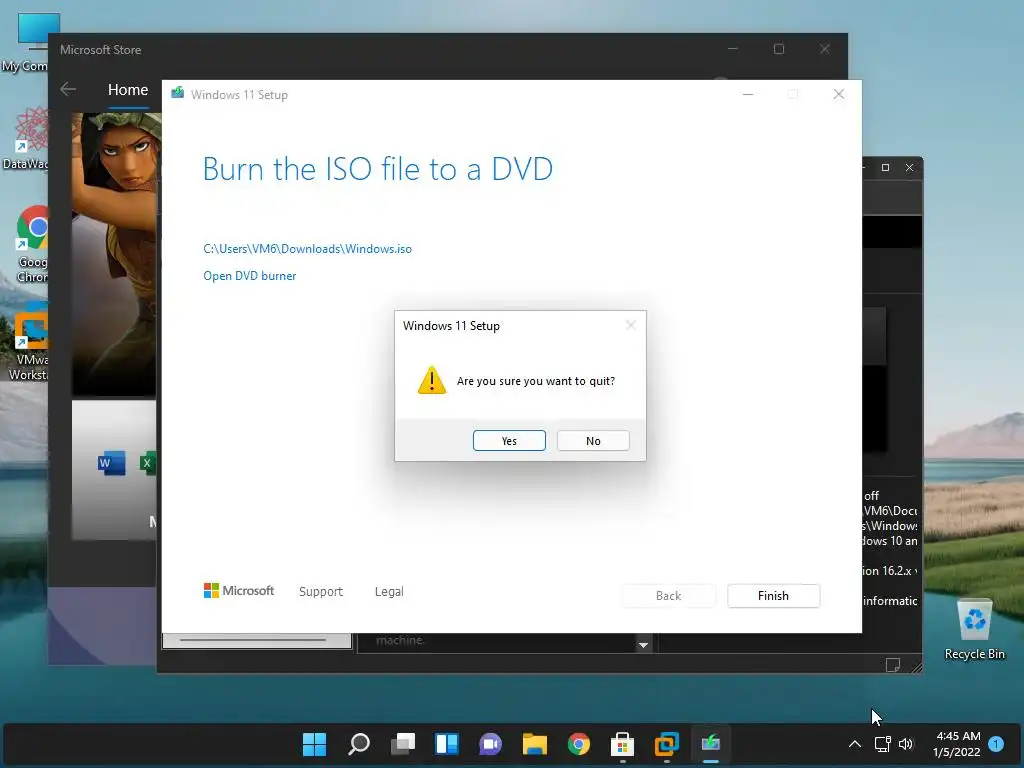Open the featured game artwork in Microsoft Store
Viewport: 1024px width, 768px height.
[x=116, y=255]
